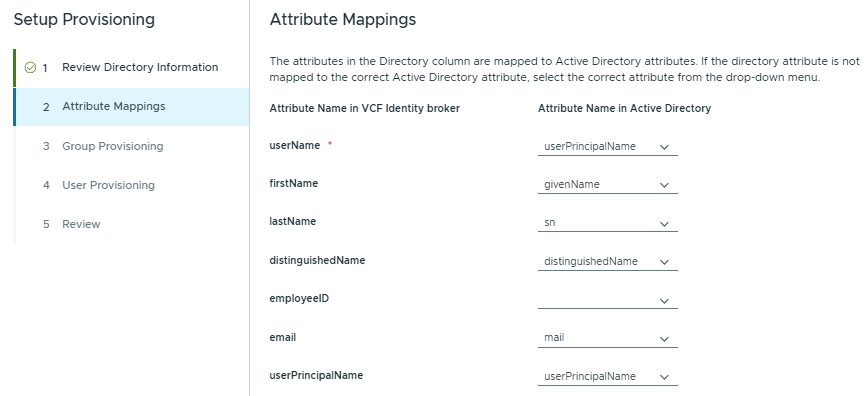Screen dimensions: 864x396
Task: Click the chevron next to distinguishedName value
Action: coord(664,263)
